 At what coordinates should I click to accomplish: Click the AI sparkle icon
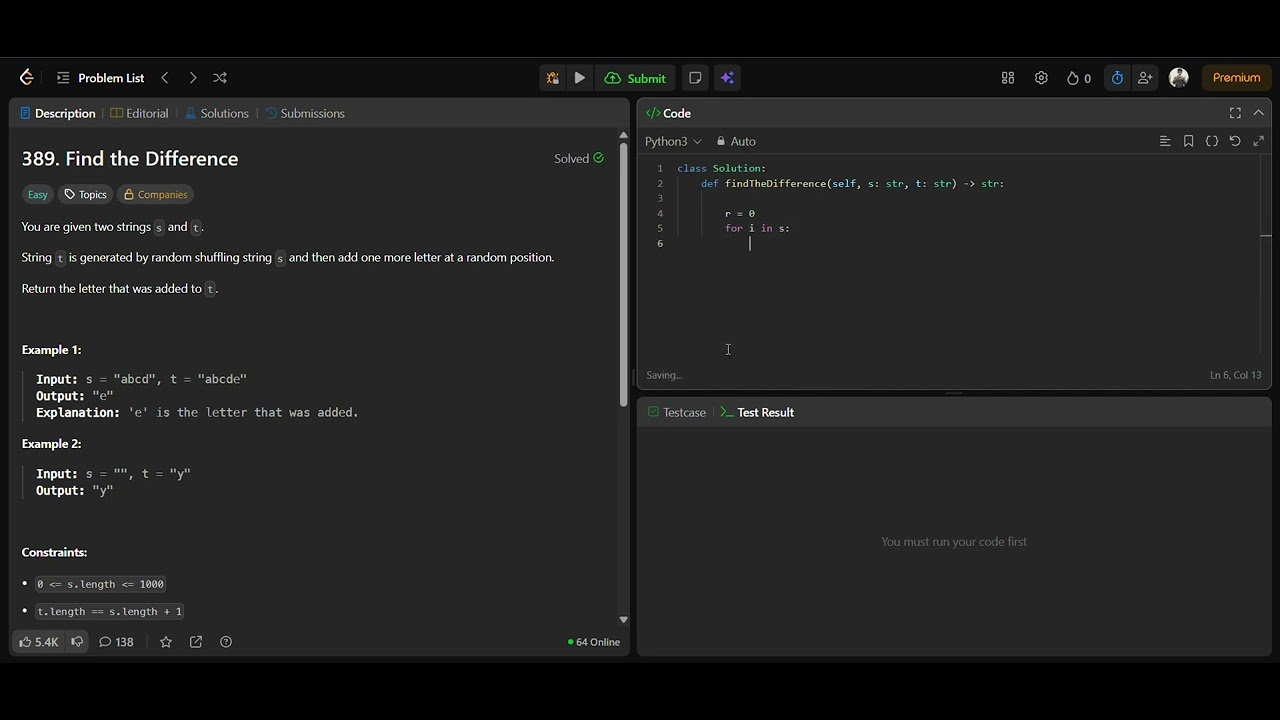pos(727,78)
